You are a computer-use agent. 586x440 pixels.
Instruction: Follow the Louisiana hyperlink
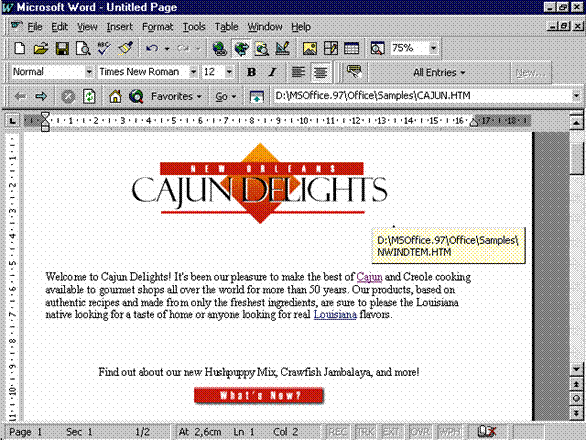(335, 314)
